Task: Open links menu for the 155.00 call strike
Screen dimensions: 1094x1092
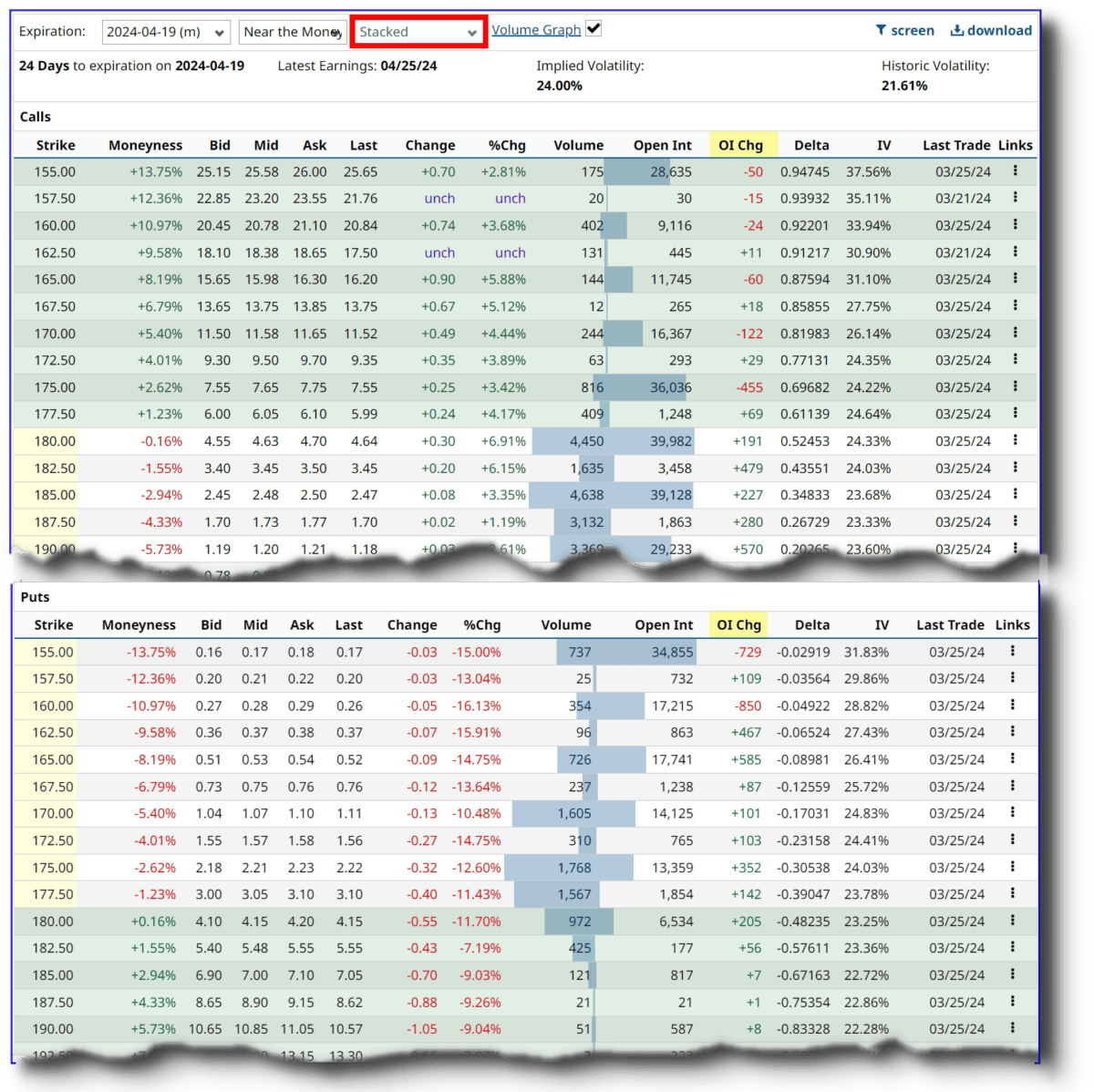Action: (x=1015, y=170)
